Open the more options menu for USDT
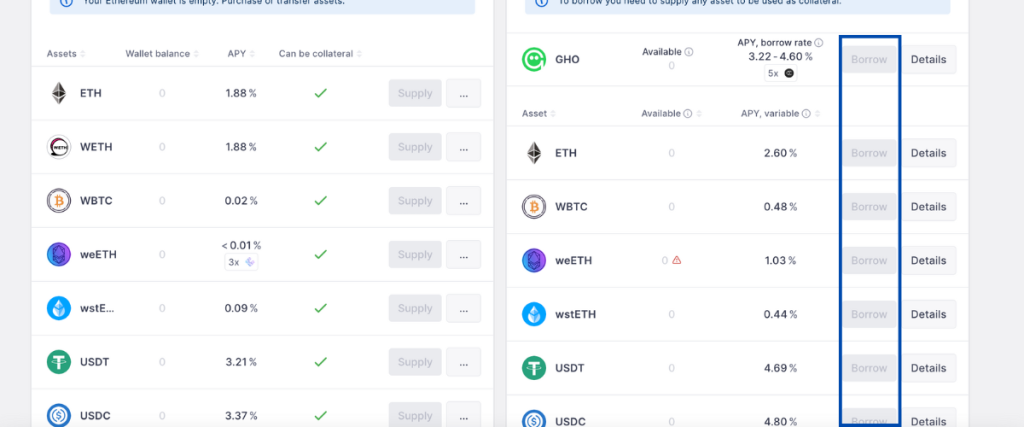1024x427 pixels. [463, 362]
